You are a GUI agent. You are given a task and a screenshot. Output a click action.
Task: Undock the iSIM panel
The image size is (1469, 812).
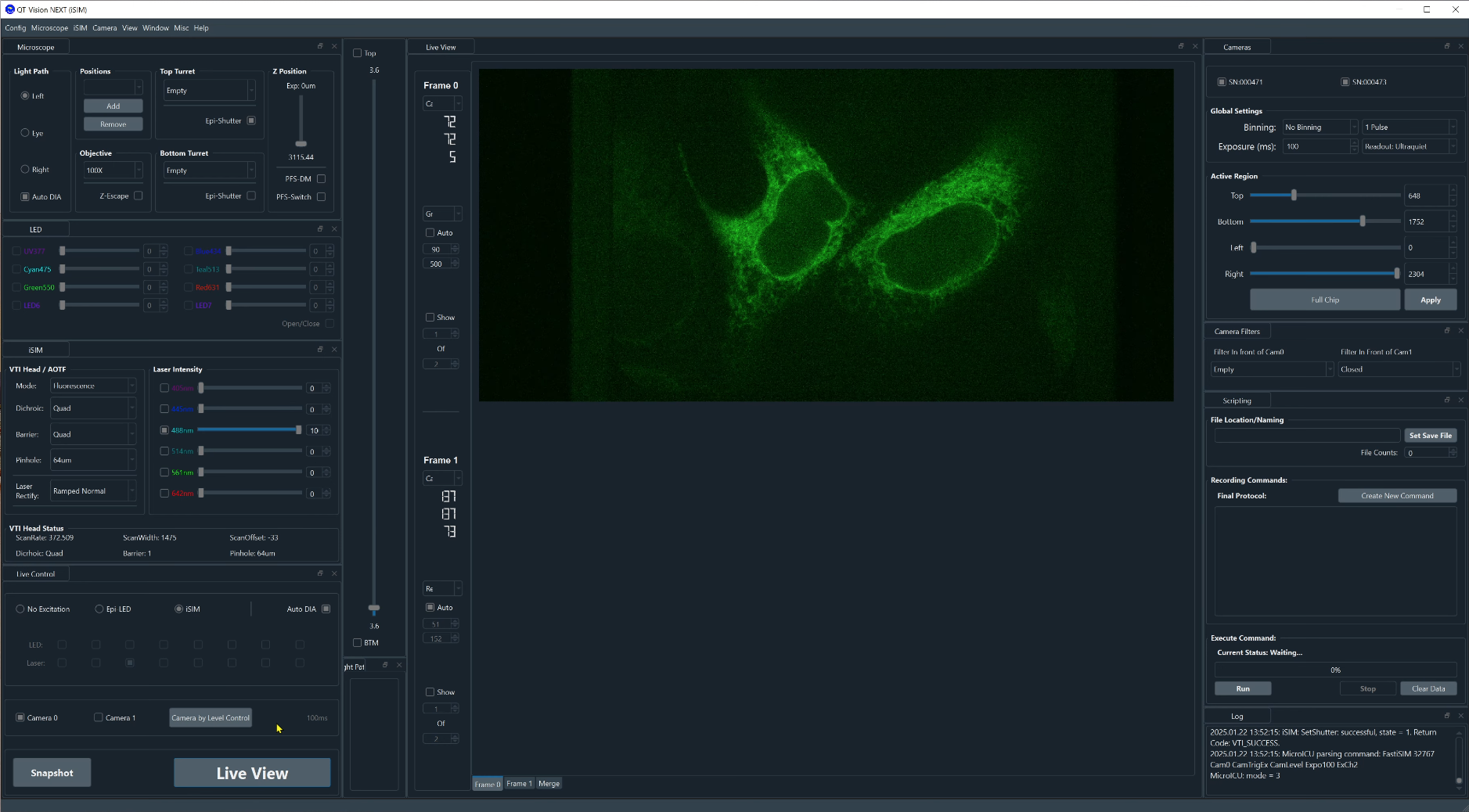pos(320,349)
